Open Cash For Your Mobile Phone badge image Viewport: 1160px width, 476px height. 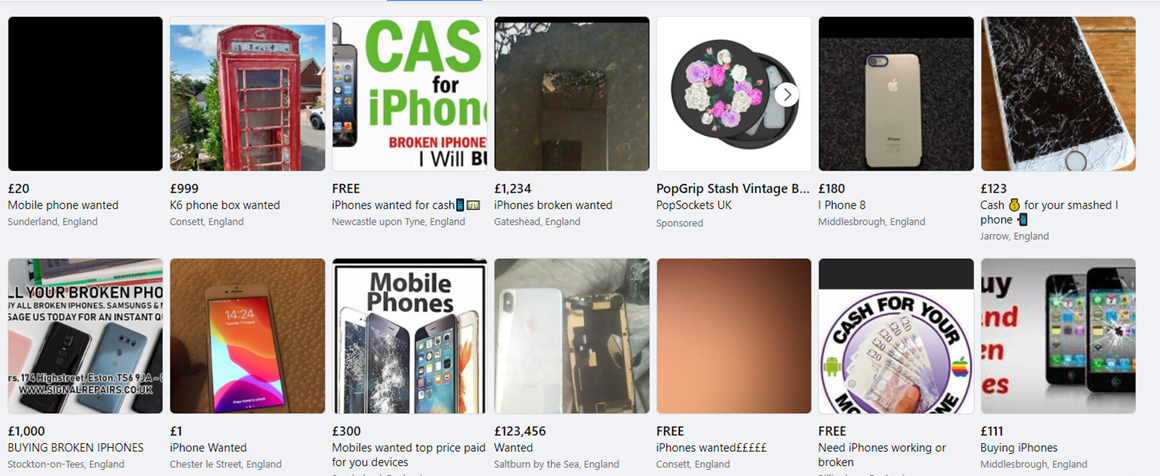[x=897, y=336]
